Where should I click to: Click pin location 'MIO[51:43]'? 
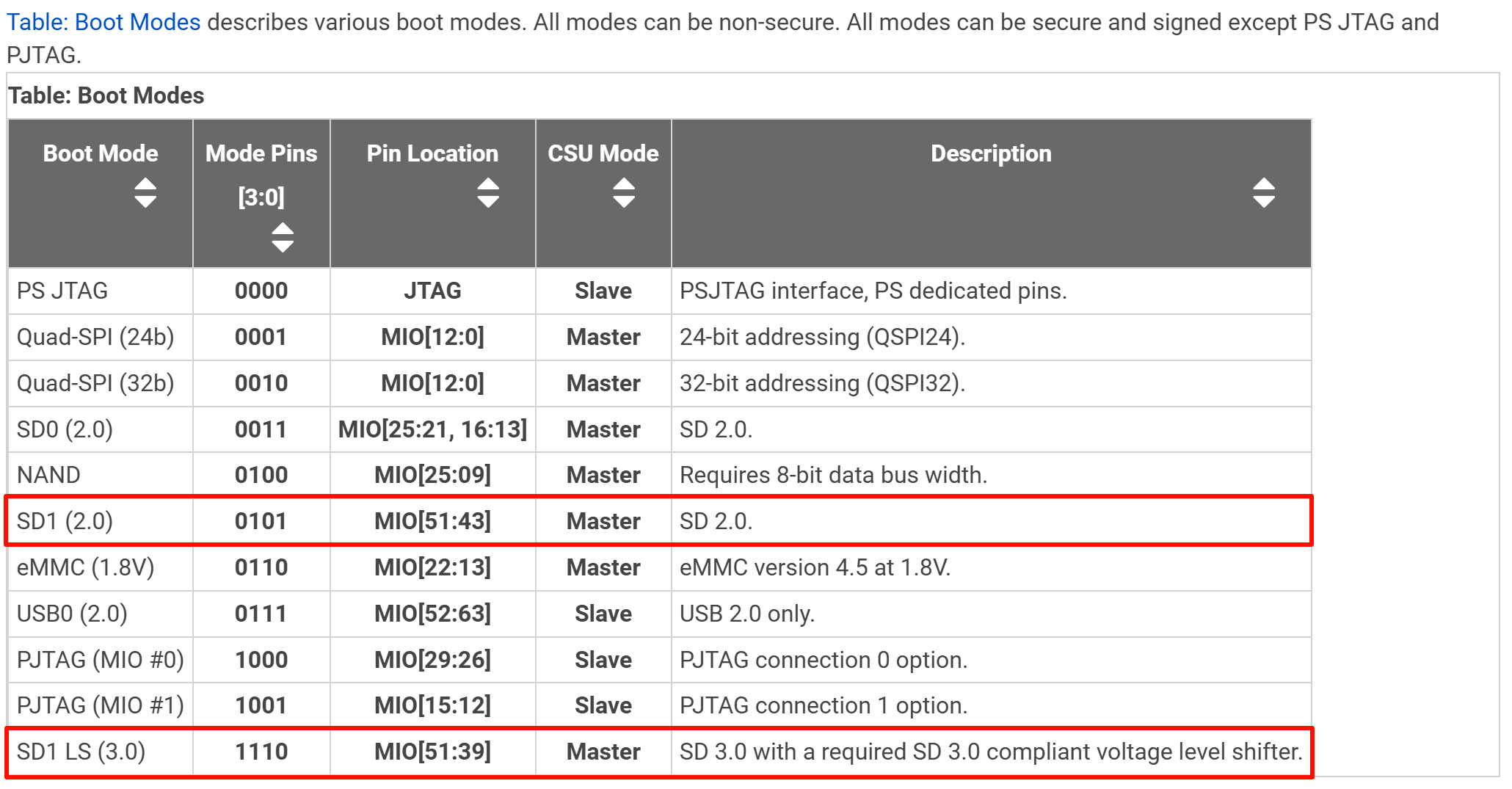(432, 521)
